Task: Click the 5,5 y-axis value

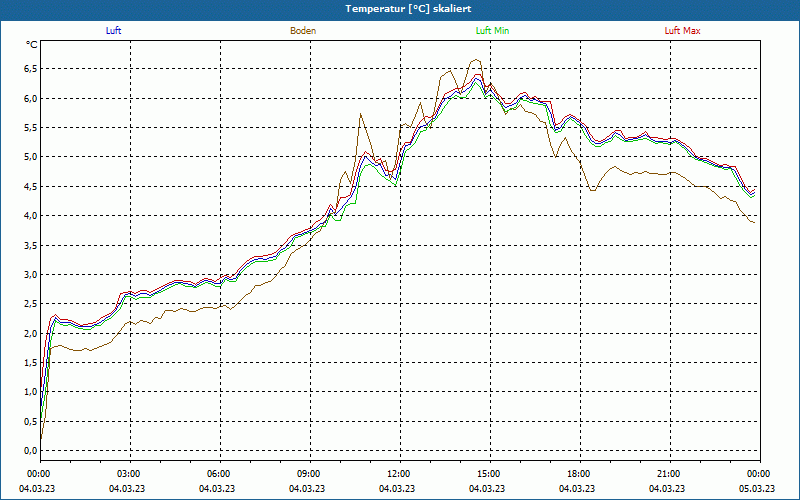Action: pos(30,128)
